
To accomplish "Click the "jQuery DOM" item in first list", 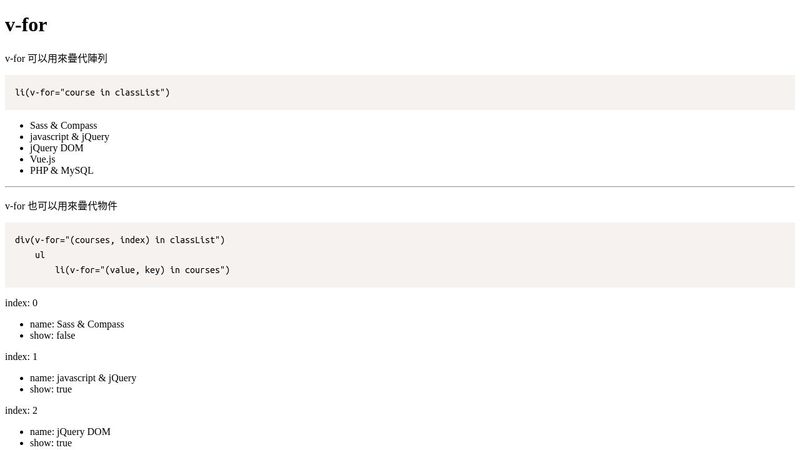I will 56,148.
